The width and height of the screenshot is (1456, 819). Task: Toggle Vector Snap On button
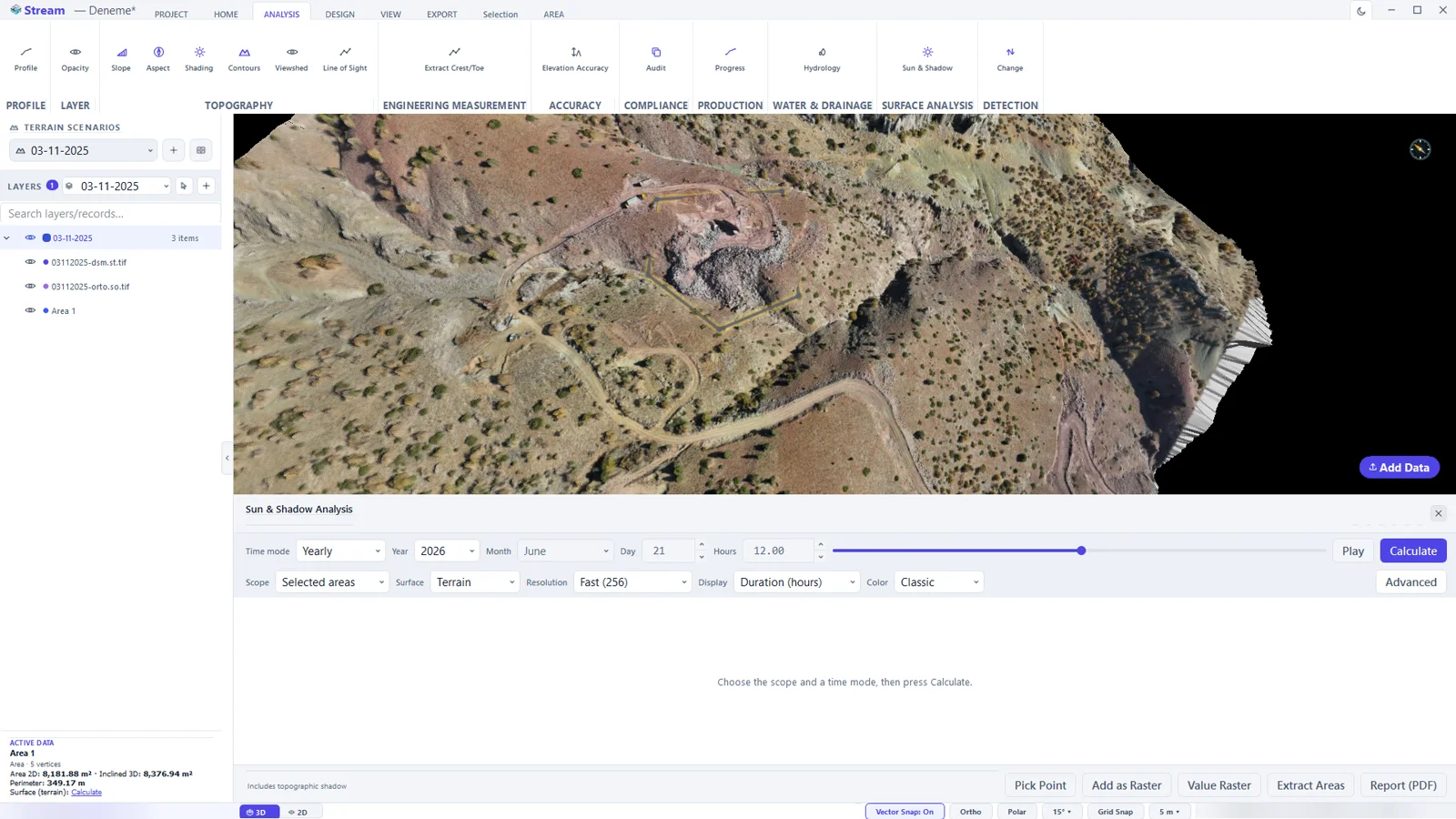pos(905,812)
